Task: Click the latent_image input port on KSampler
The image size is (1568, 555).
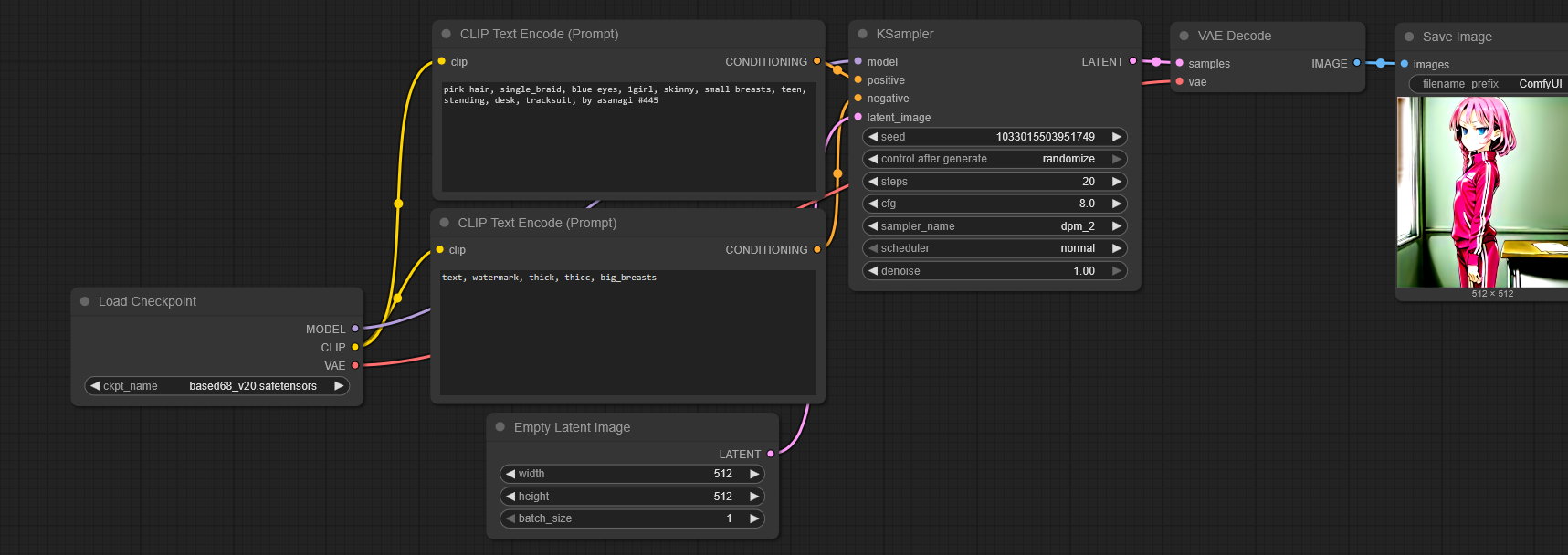Action: click(858, 117)
